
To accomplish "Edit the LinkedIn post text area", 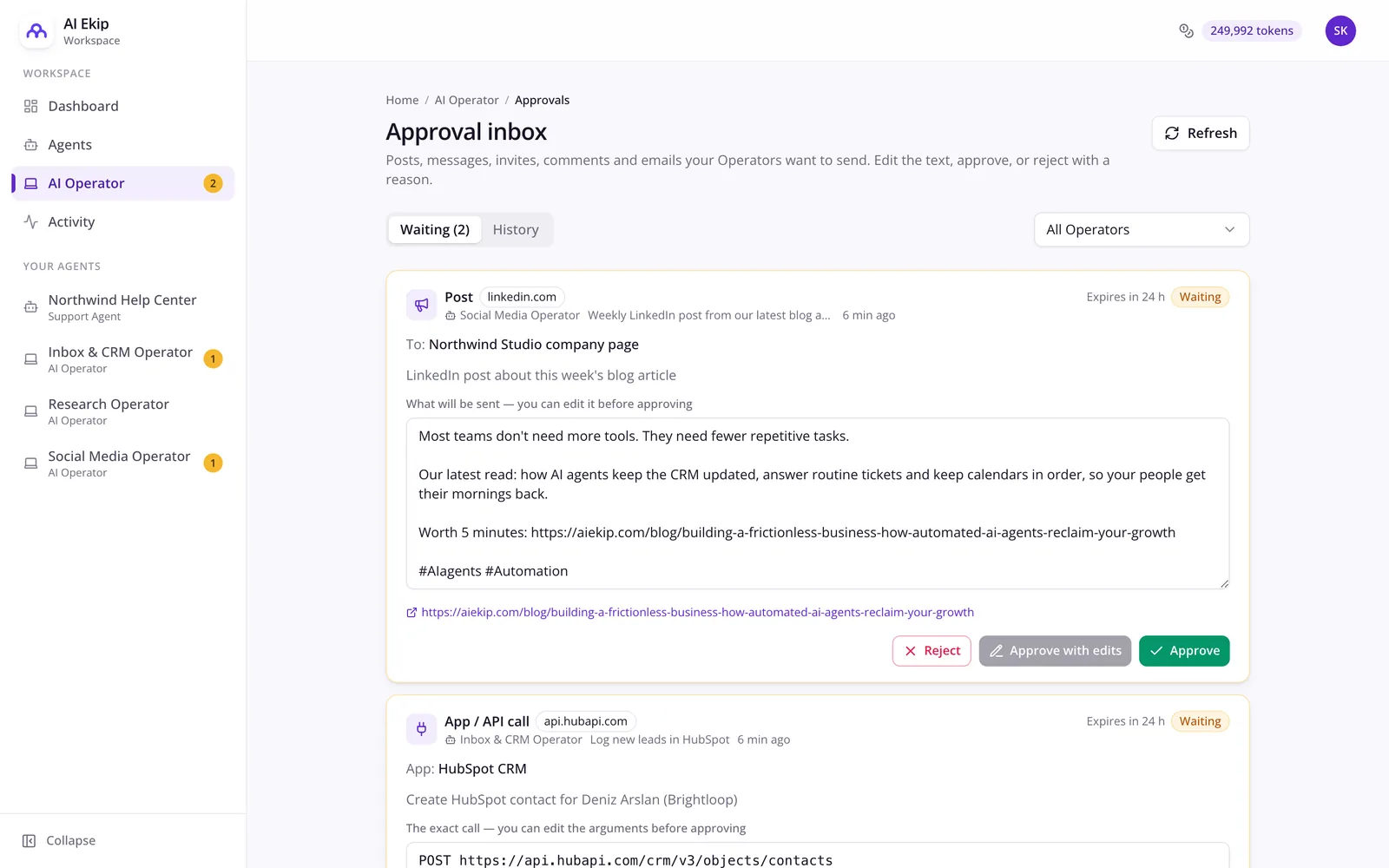I will (818, 503).
